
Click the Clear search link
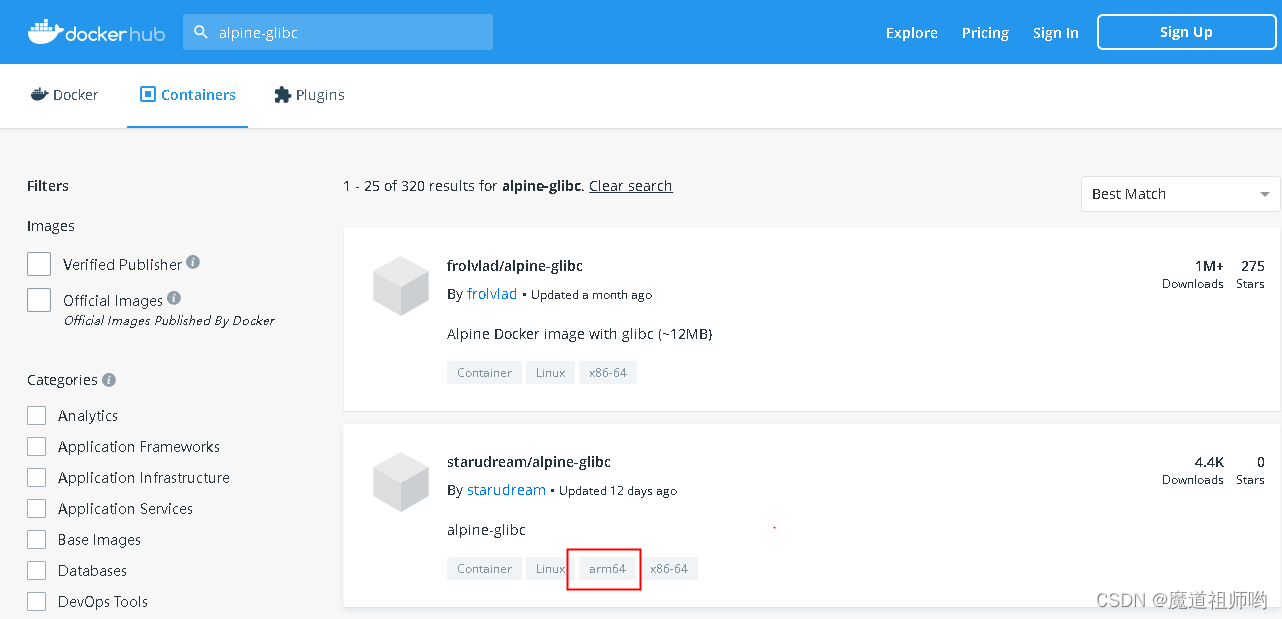click(630, 186)
